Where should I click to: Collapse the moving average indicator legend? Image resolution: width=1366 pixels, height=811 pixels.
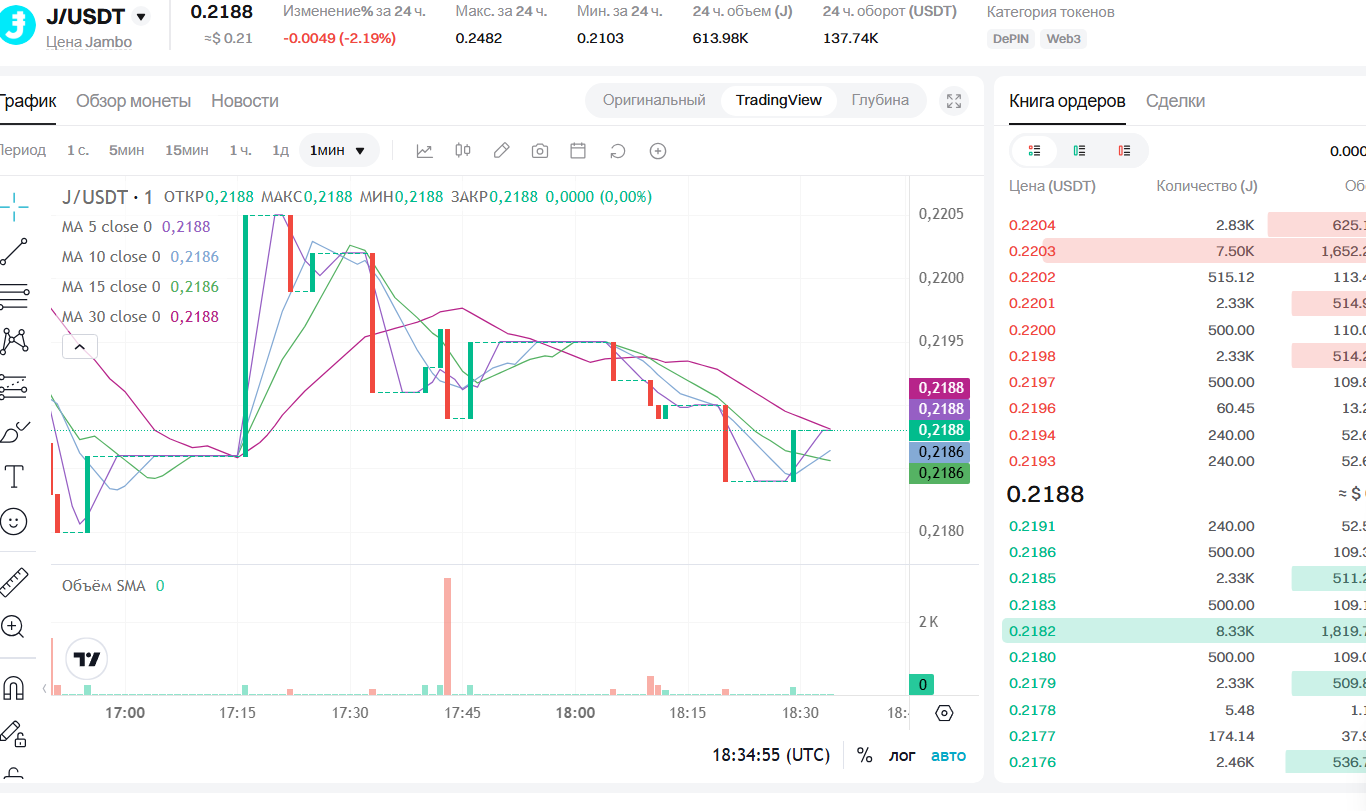pyautogui.click(x=80, y=347)
